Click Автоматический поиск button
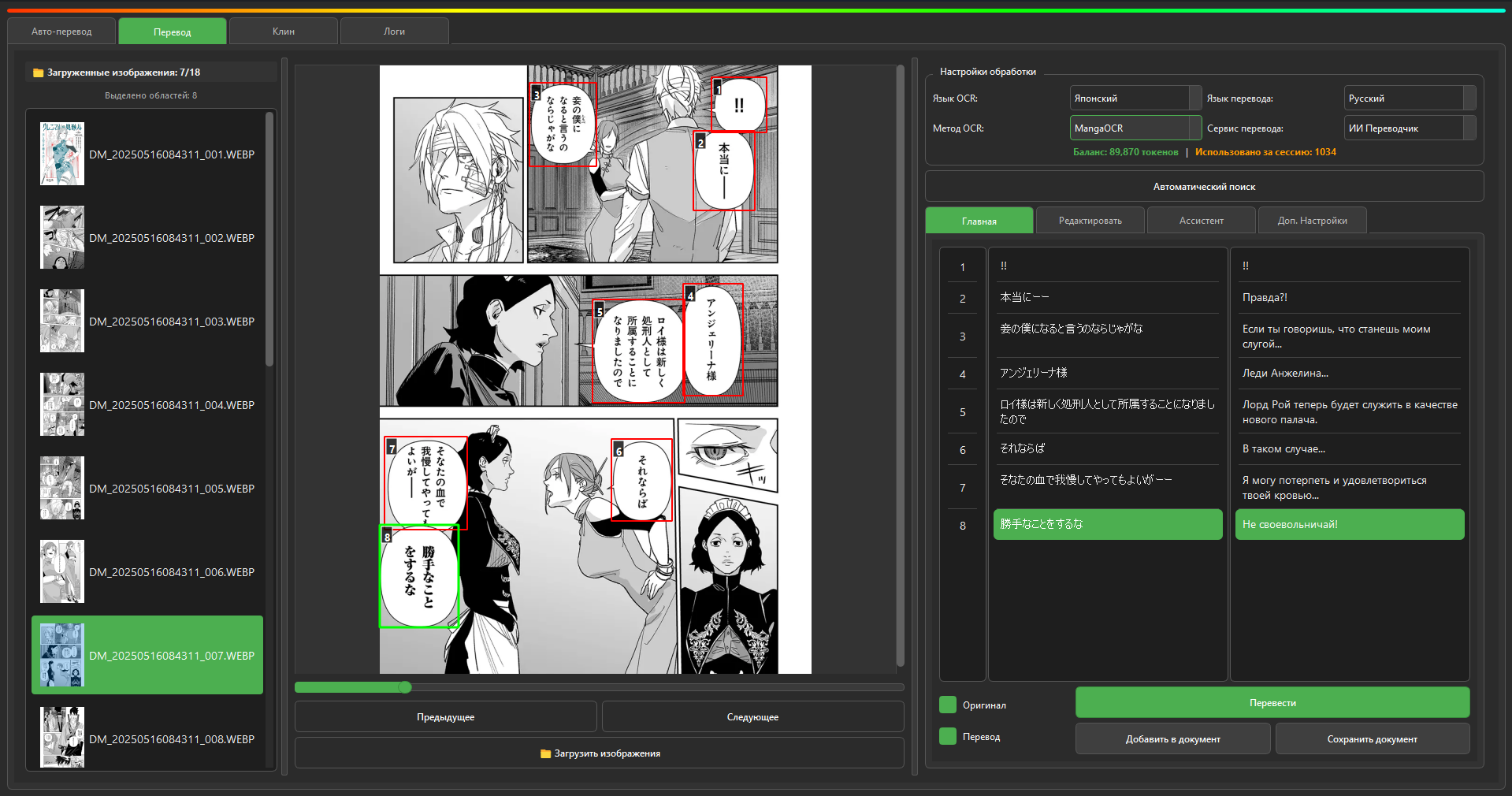Screen dimensions: 1512x796 (x=1204, y=187)
